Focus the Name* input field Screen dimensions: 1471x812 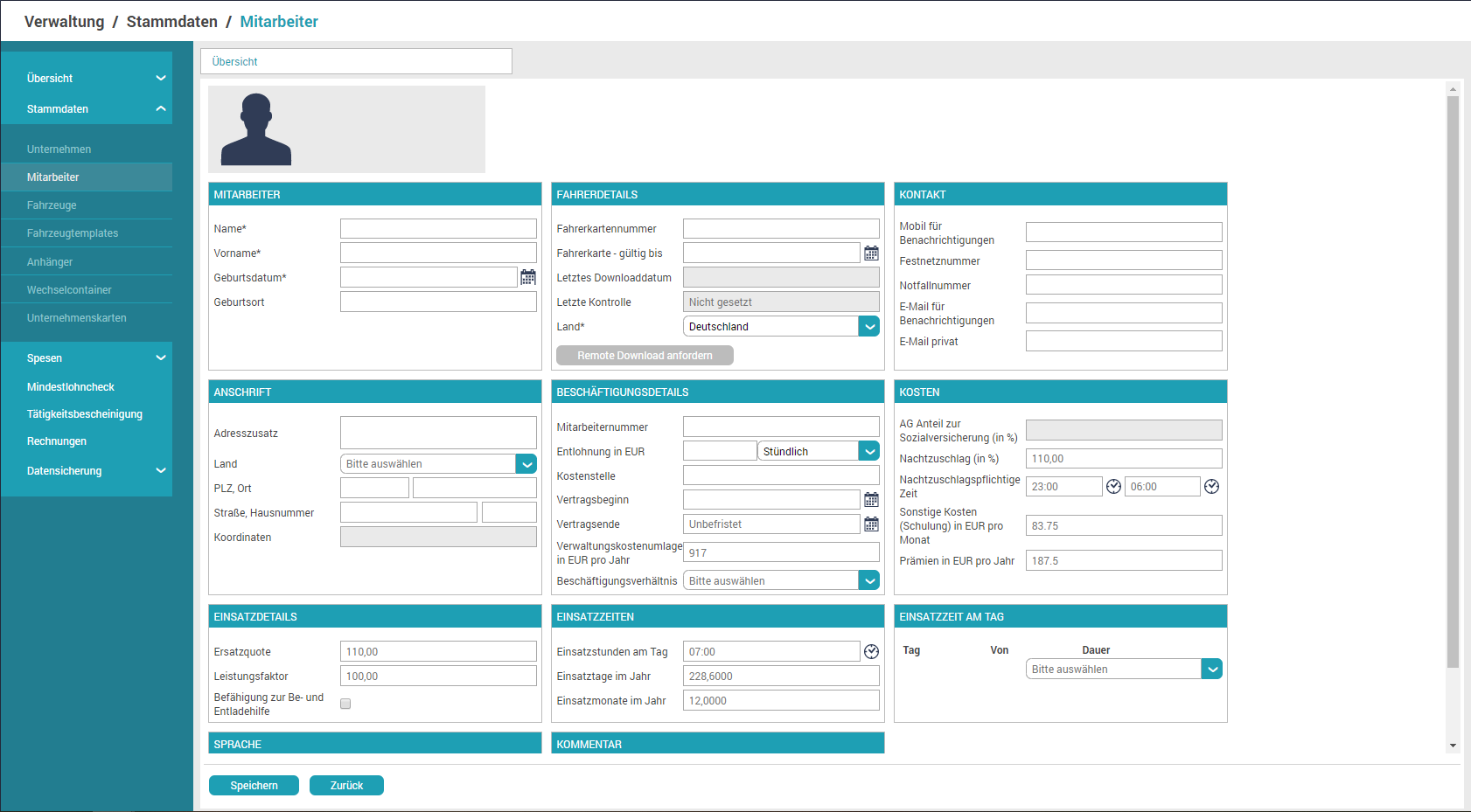[438, 228]
